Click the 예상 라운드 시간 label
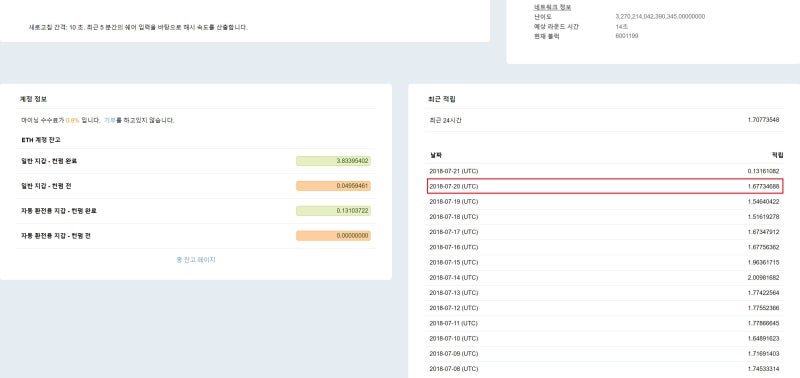 point(556,27)
